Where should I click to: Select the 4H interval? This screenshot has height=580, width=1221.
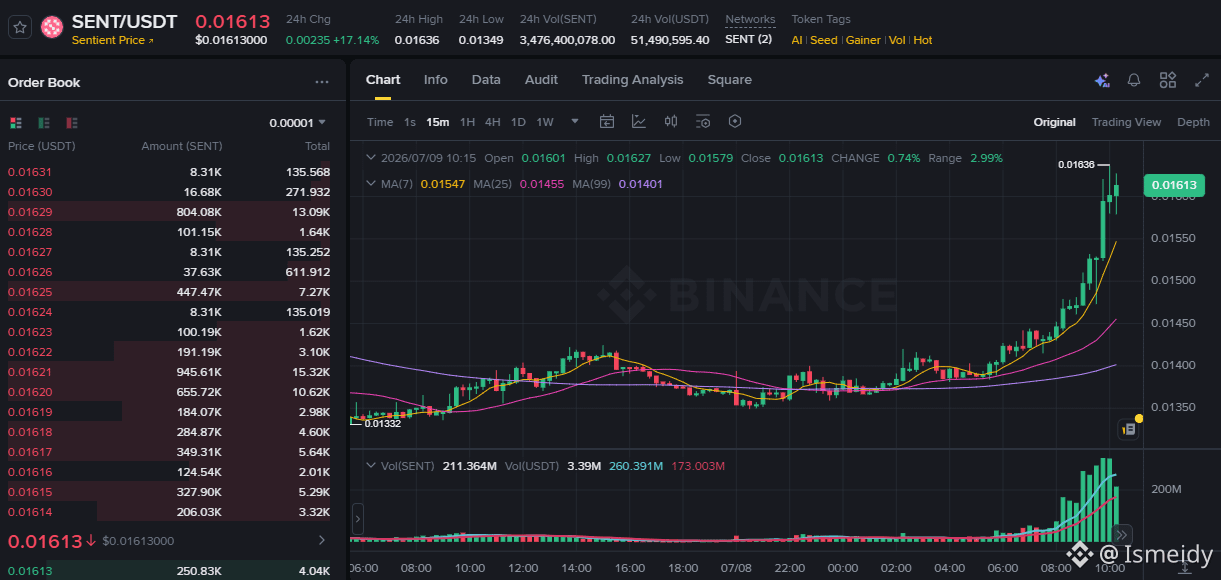tap(492, 122)
